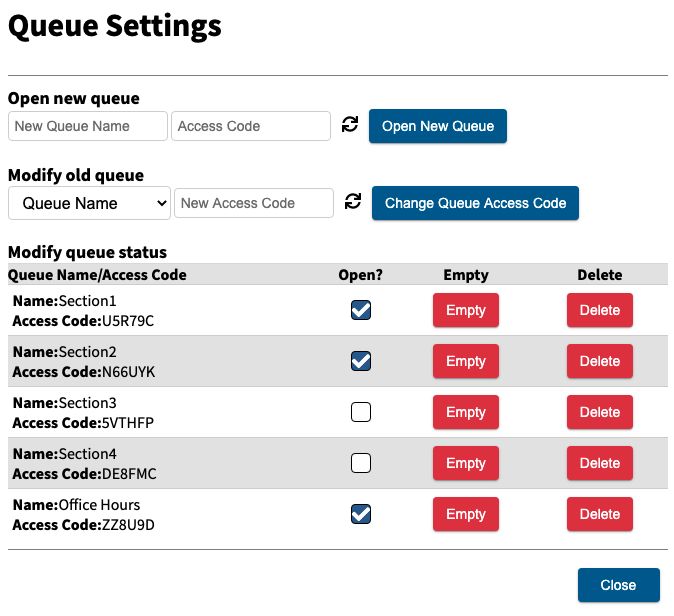Select access code text U5R79C
The height and width of the screenshot is (616, 674).
tap(128, 321)
